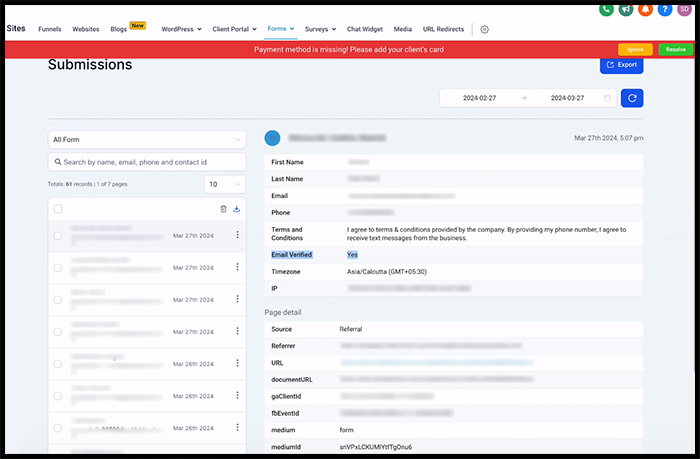Click the Sites heading
700x459 pixels.
pos(16,29)
